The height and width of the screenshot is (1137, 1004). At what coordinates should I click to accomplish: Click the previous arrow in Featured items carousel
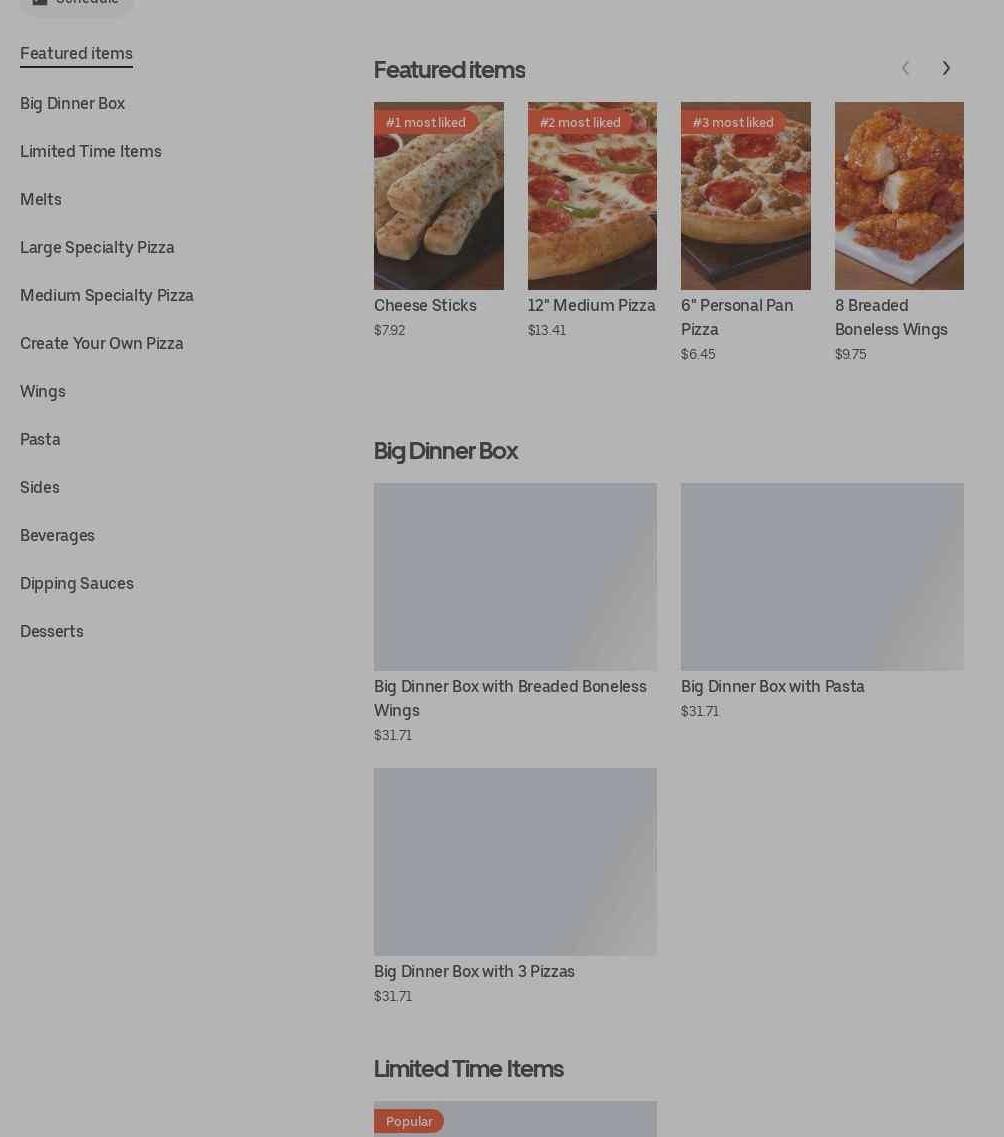905,68
